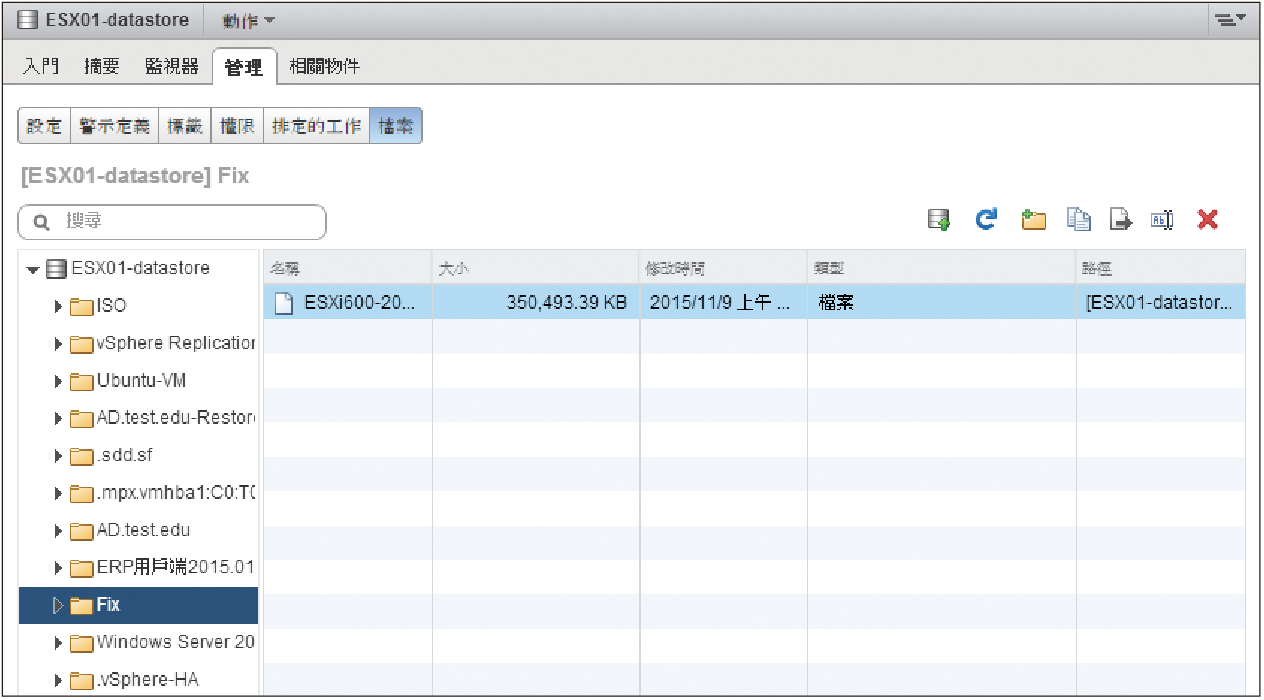1264x700 pixels.
Task: Delete the selected file with the red X
Action: tap(1208, 221)
